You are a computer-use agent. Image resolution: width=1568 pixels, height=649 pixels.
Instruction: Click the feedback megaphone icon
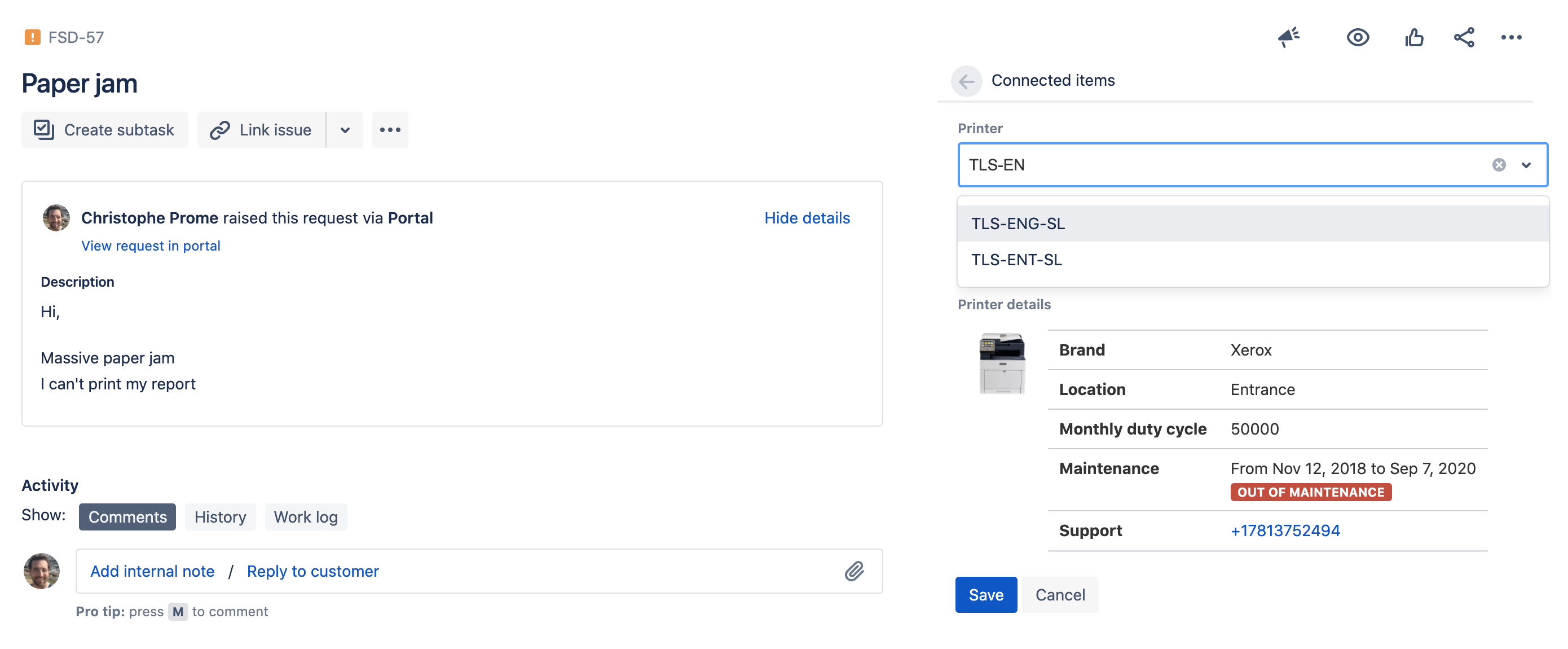pyautogui.click(x=1288, y=37)
